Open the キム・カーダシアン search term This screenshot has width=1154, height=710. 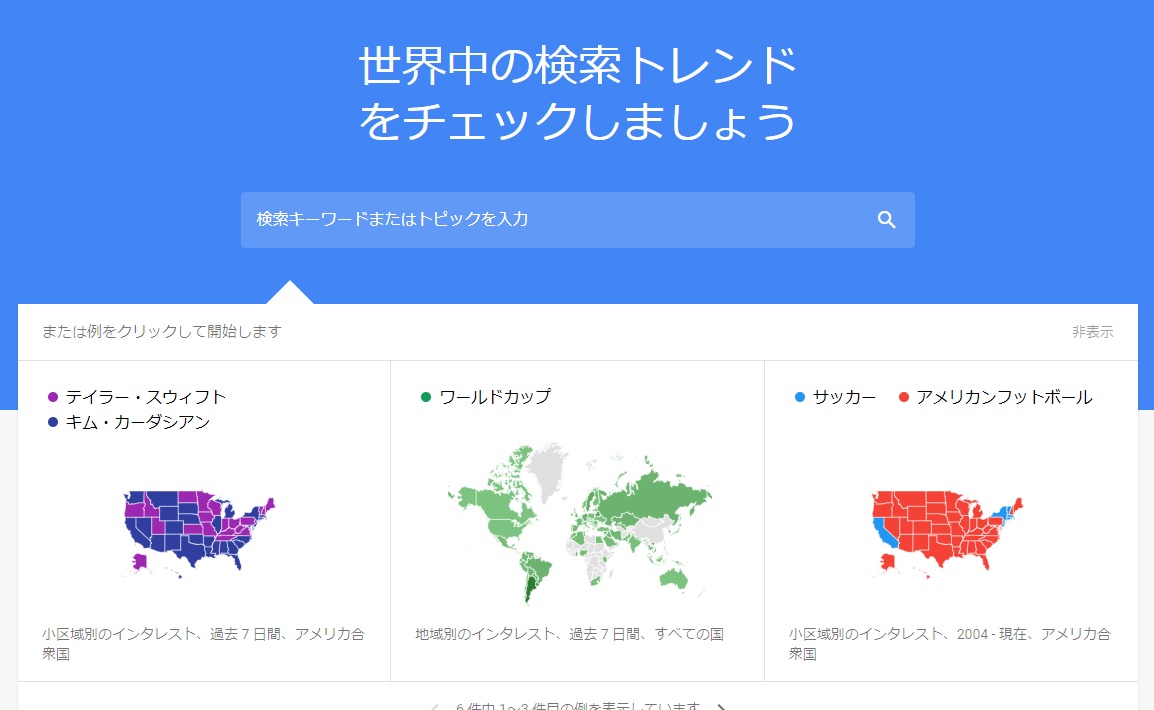coord(138,423)
